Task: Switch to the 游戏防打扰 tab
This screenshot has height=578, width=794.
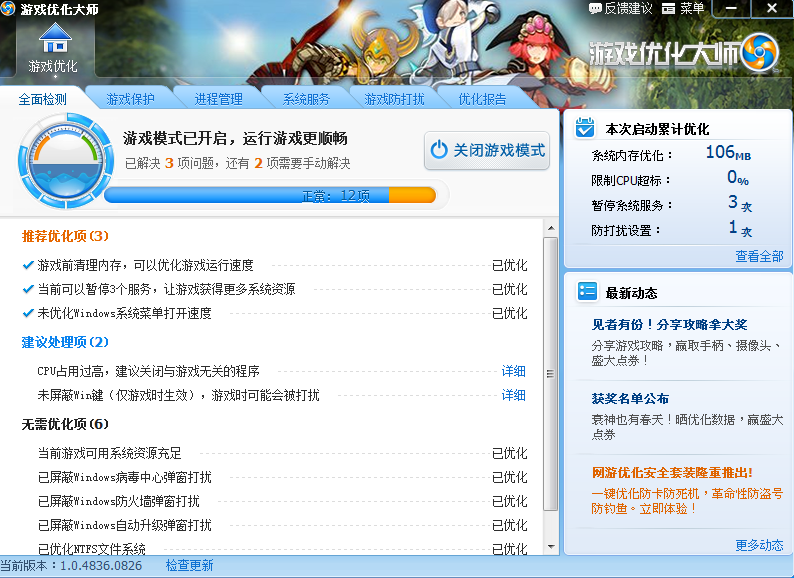Action: coord(394,99)
